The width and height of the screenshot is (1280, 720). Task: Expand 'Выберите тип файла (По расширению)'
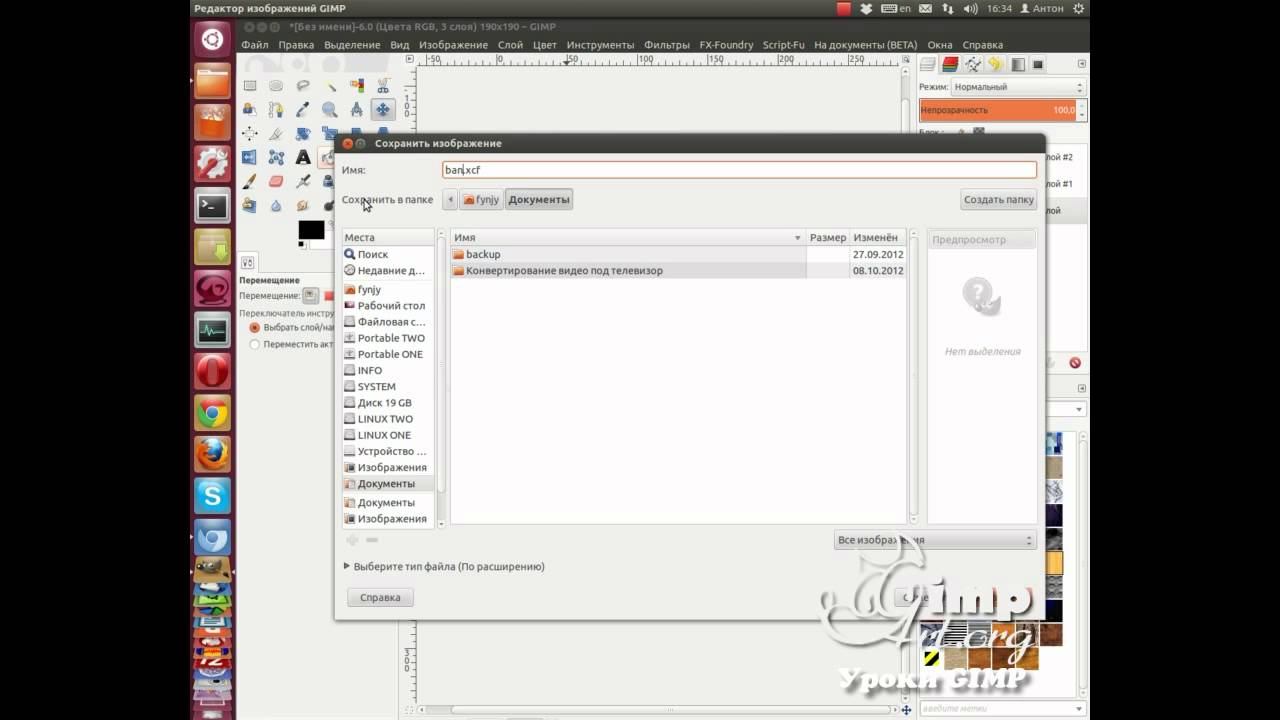pyautogui.click(x=444, y=566)
